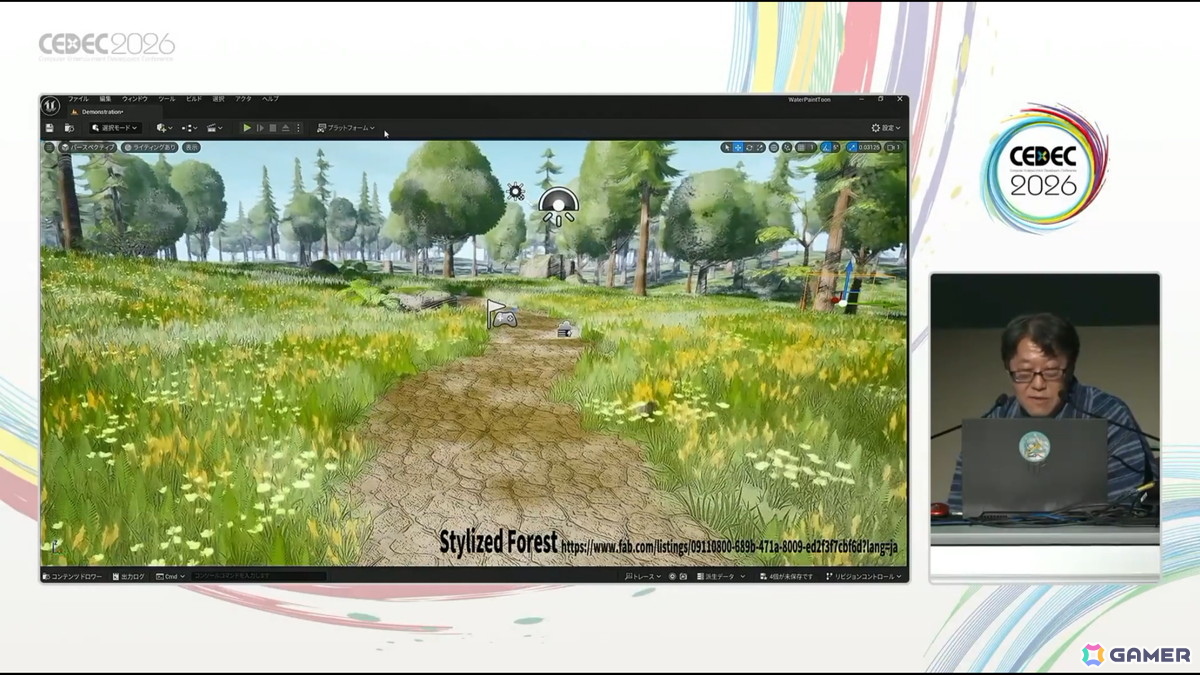The width and height of the screenshot is (1200, 675).
Task: Start Play in Editor with green play button
Action: [x=247, y=128]
